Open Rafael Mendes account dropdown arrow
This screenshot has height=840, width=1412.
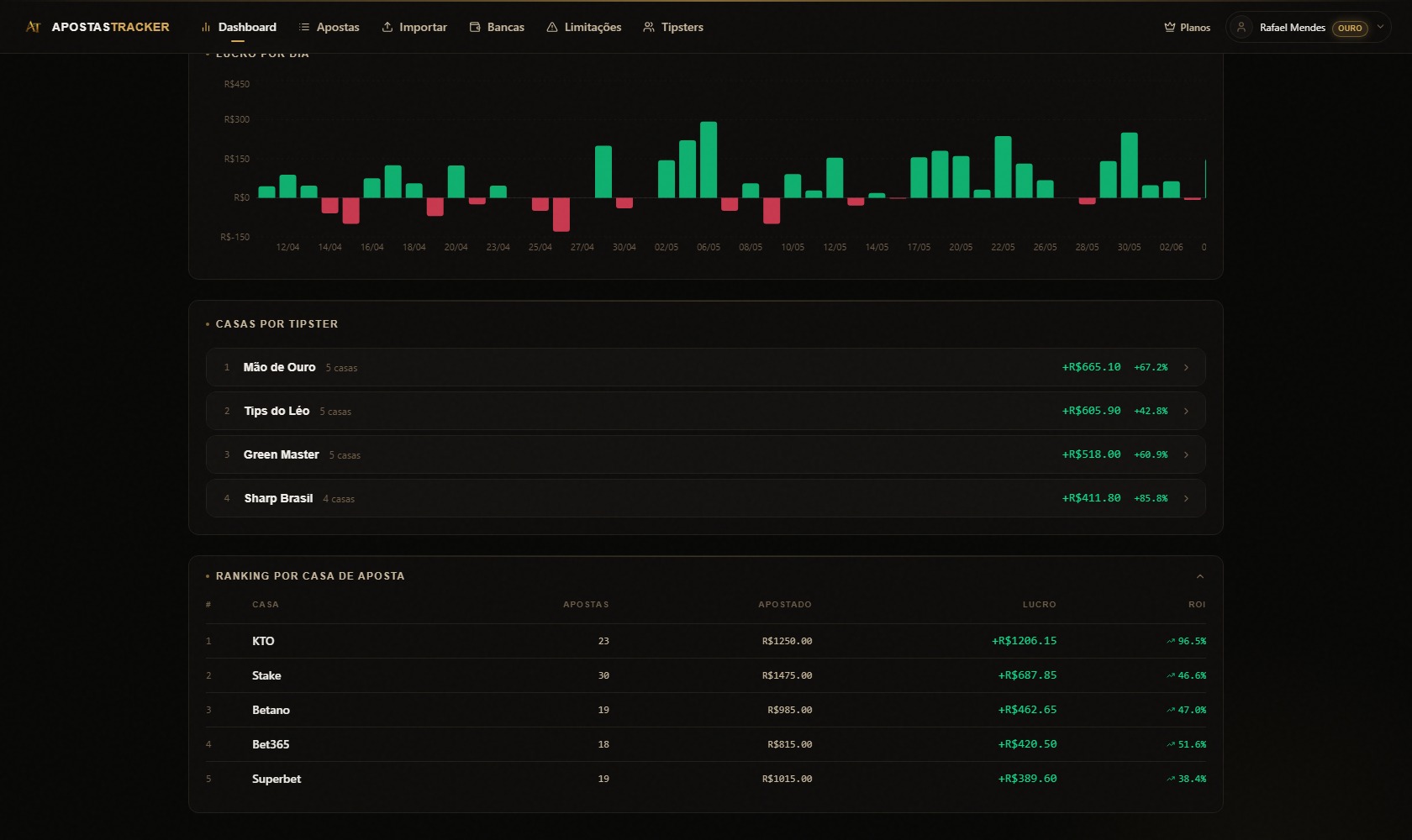click(1380, 27)
